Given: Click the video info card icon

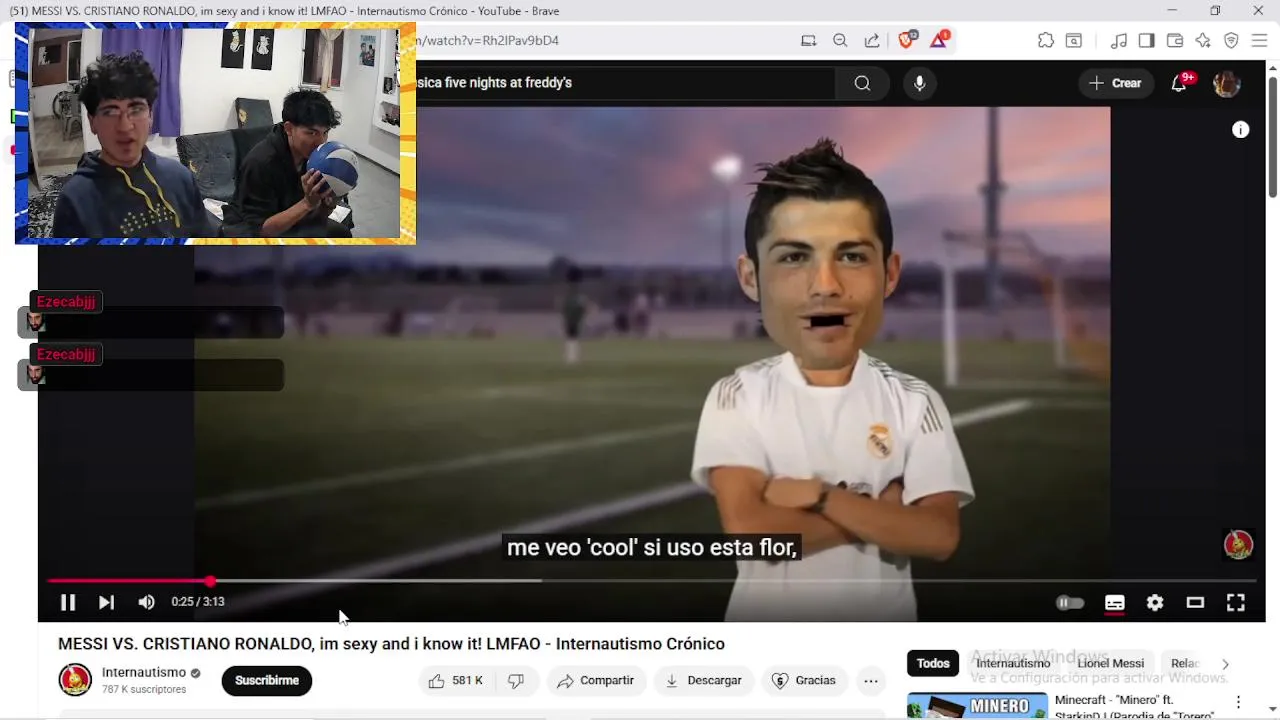Looking at the screenshot, I should [1240, 130].
